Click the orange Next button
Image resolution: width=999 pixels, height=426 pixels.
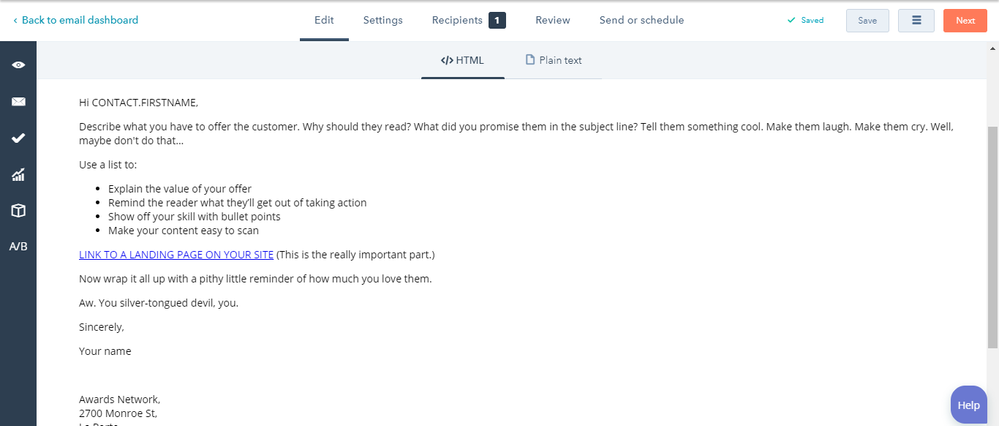(965, 20)
